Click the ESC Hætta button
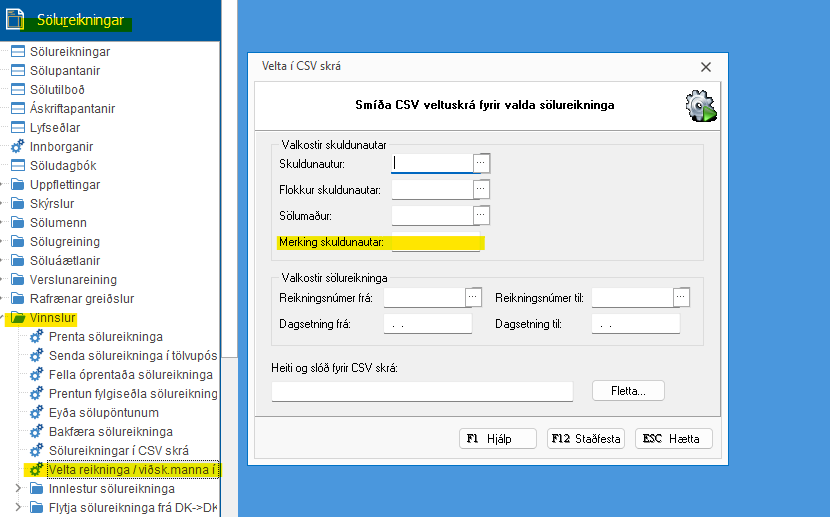 click(x=674, y=439)
